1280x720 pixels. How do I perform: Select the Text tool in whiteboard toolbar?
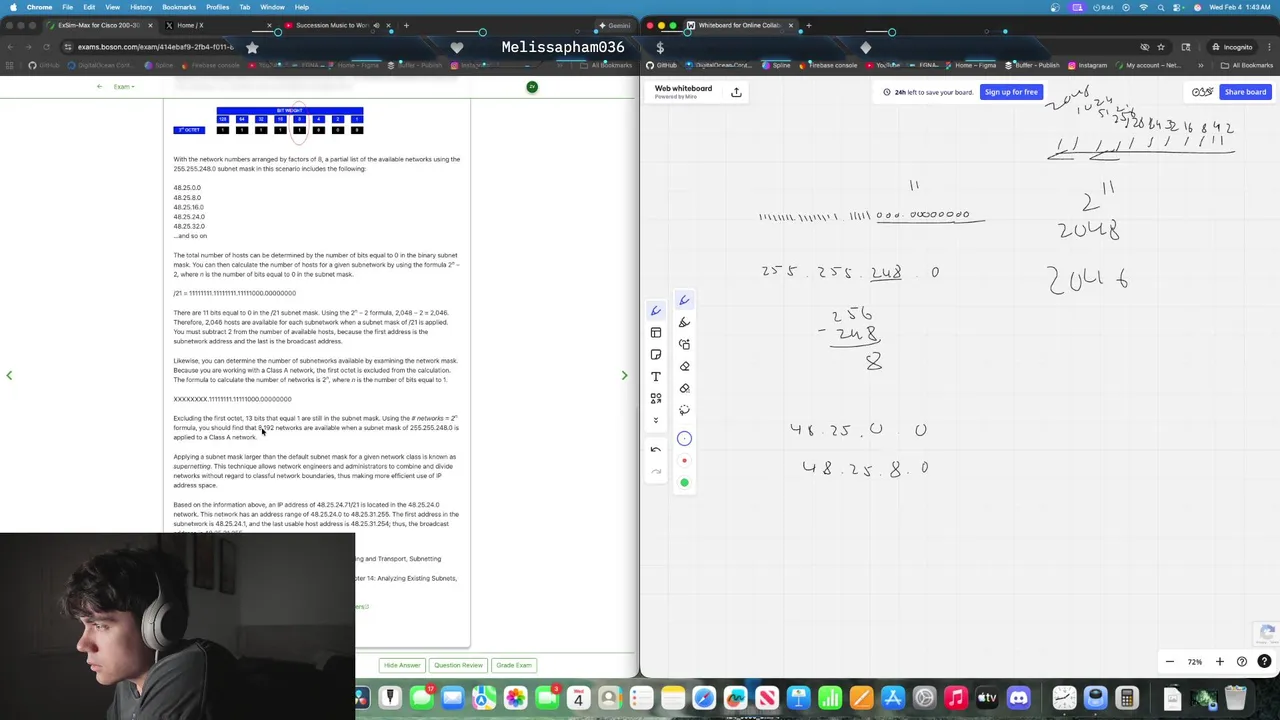(656, 377)
